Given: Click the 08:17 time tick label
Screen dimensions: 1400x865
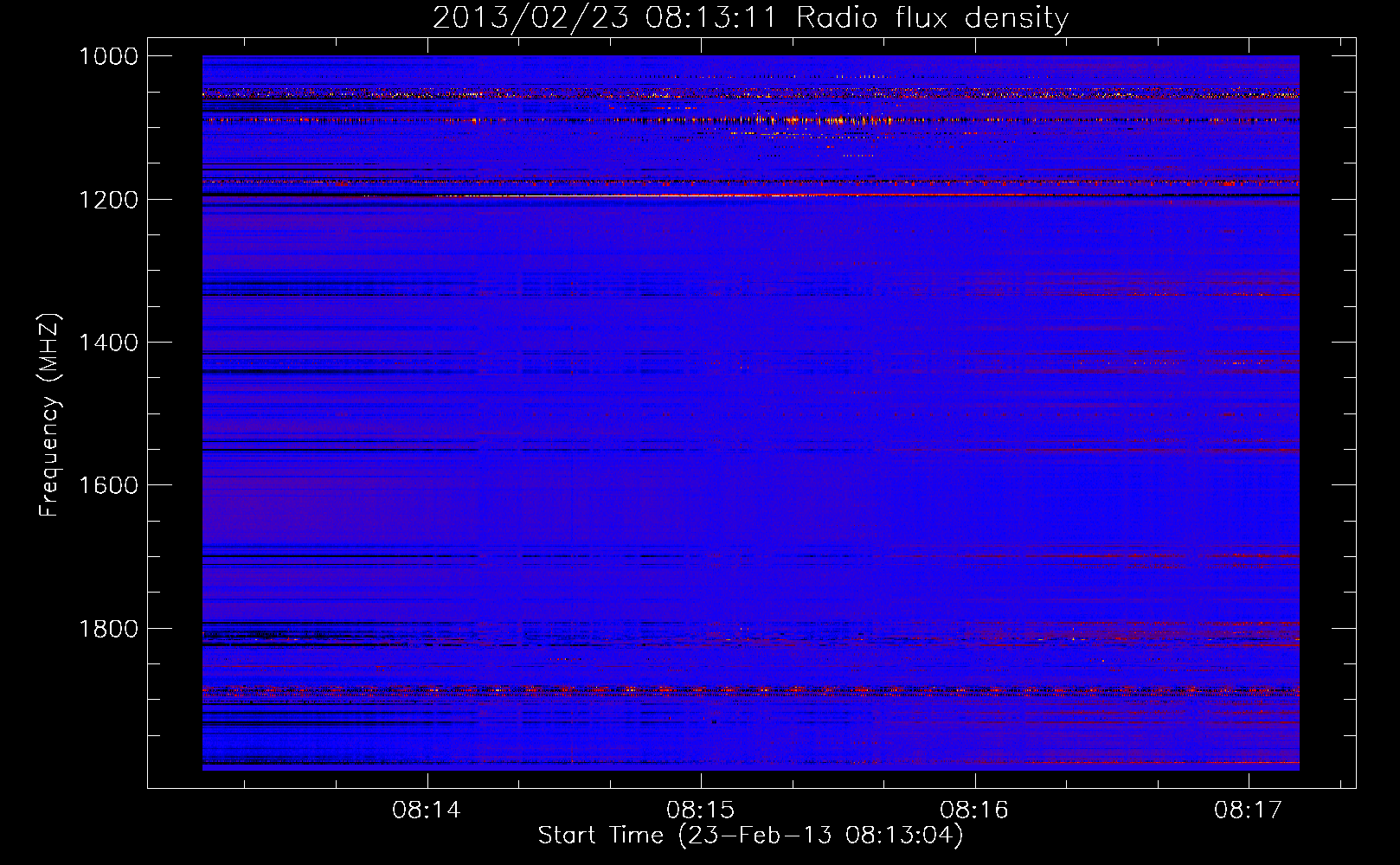Looking at the screenshot, I should coord(1249,811).
